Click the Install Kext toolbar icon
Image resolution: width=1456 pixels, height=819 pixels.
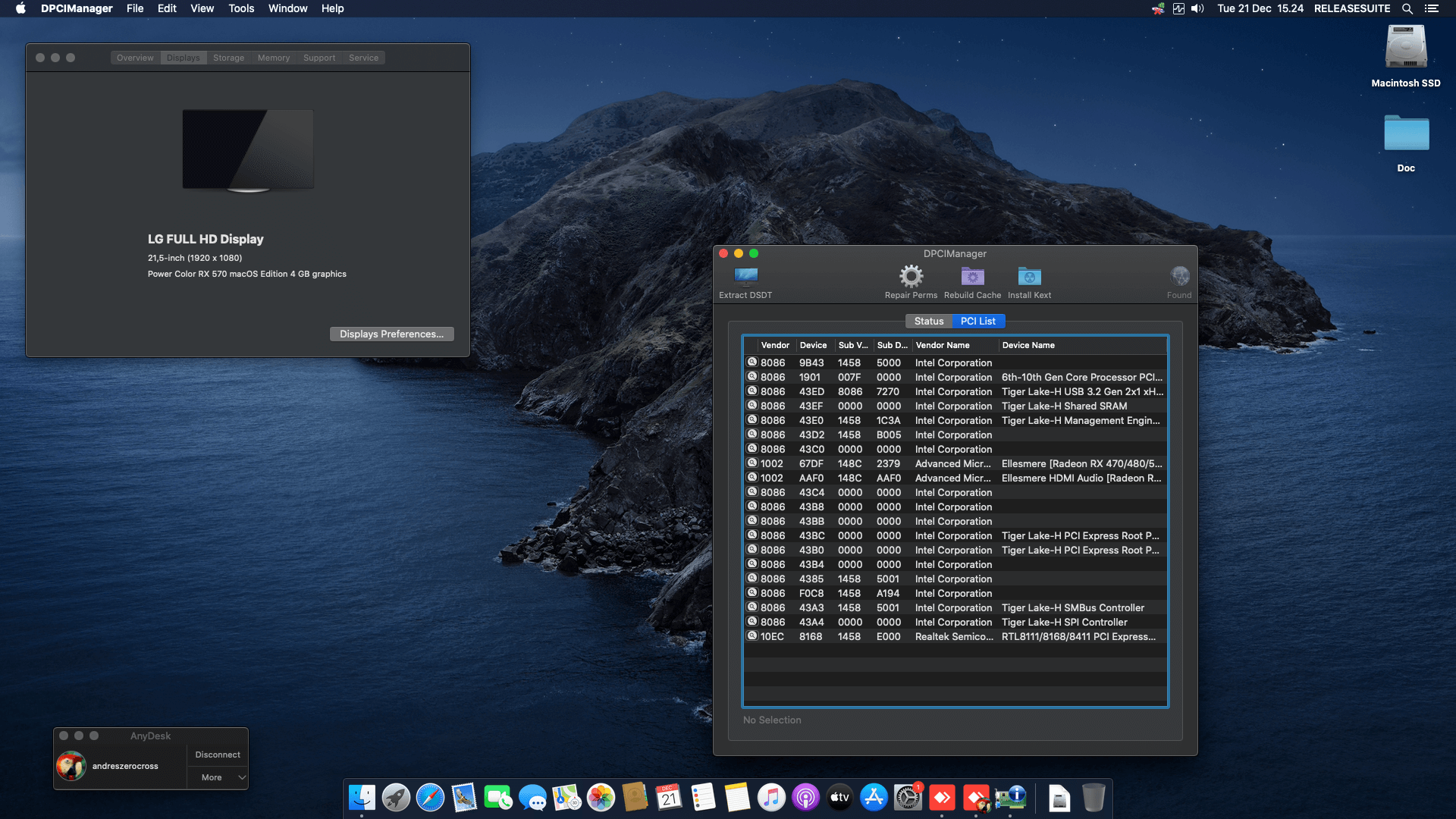(1029, 276)
